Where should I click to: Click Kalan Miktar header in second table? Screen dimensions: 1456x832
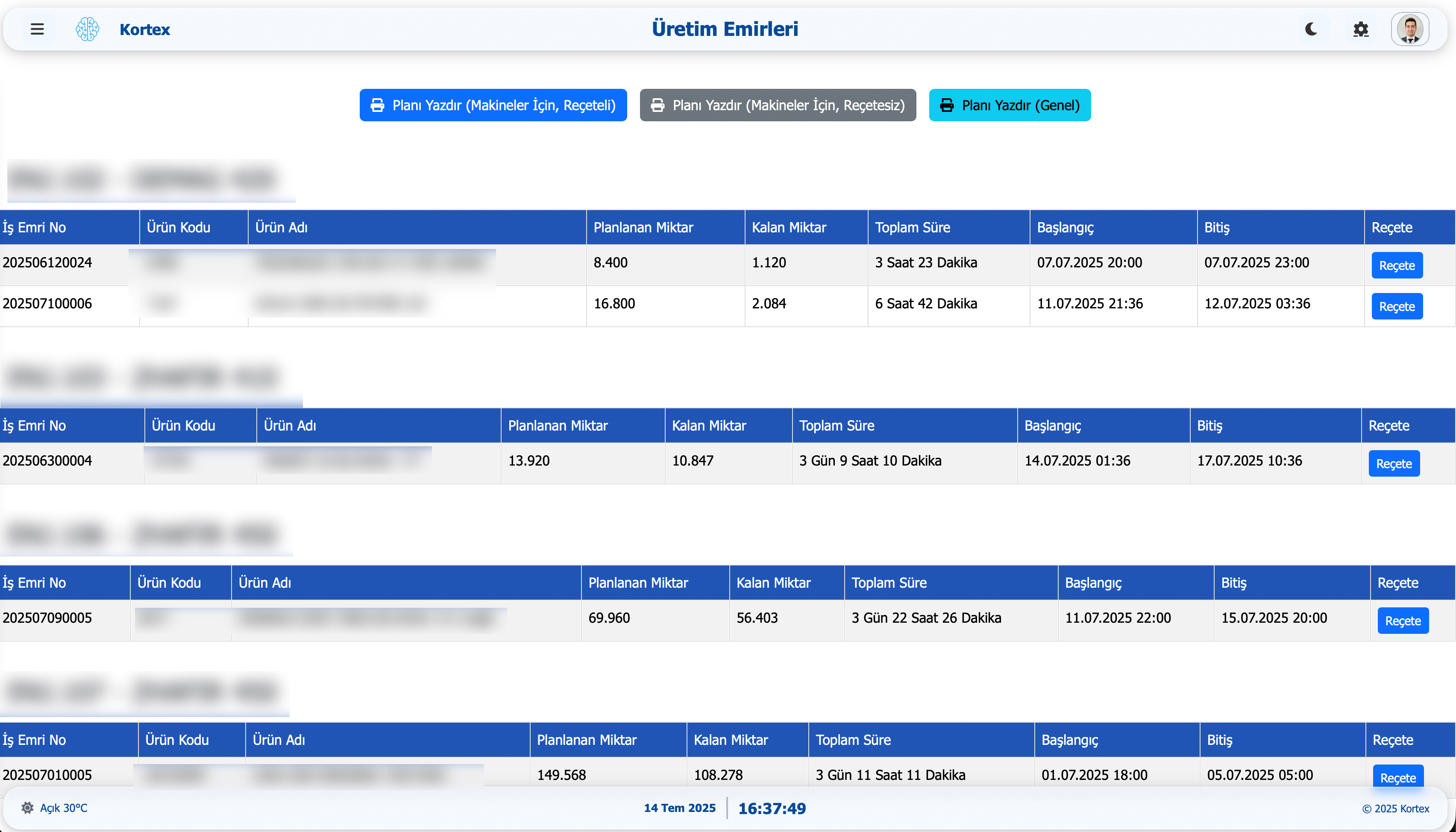pos(709,426)
